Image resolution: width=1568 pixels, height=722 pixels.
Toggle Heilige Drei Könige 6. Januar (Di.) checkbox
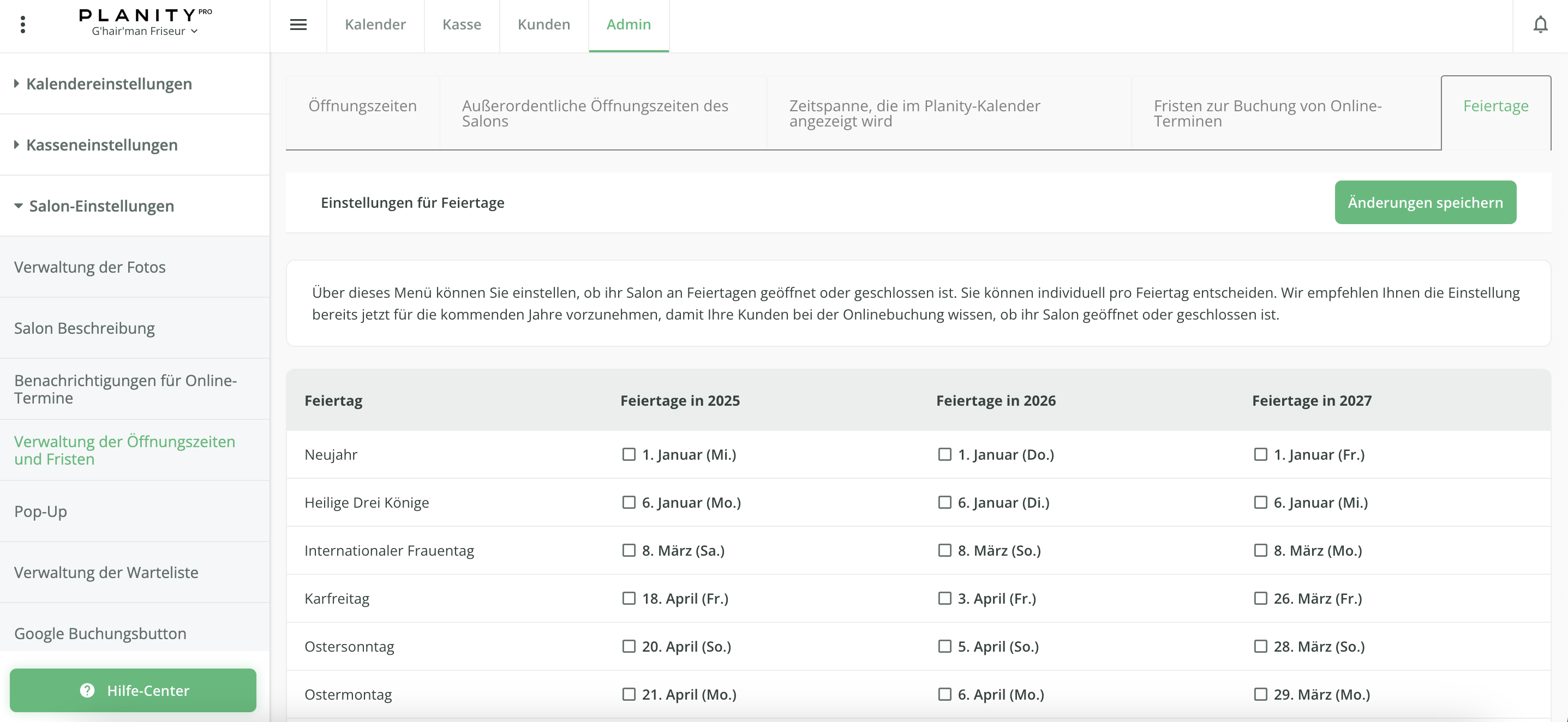(945, 502)
